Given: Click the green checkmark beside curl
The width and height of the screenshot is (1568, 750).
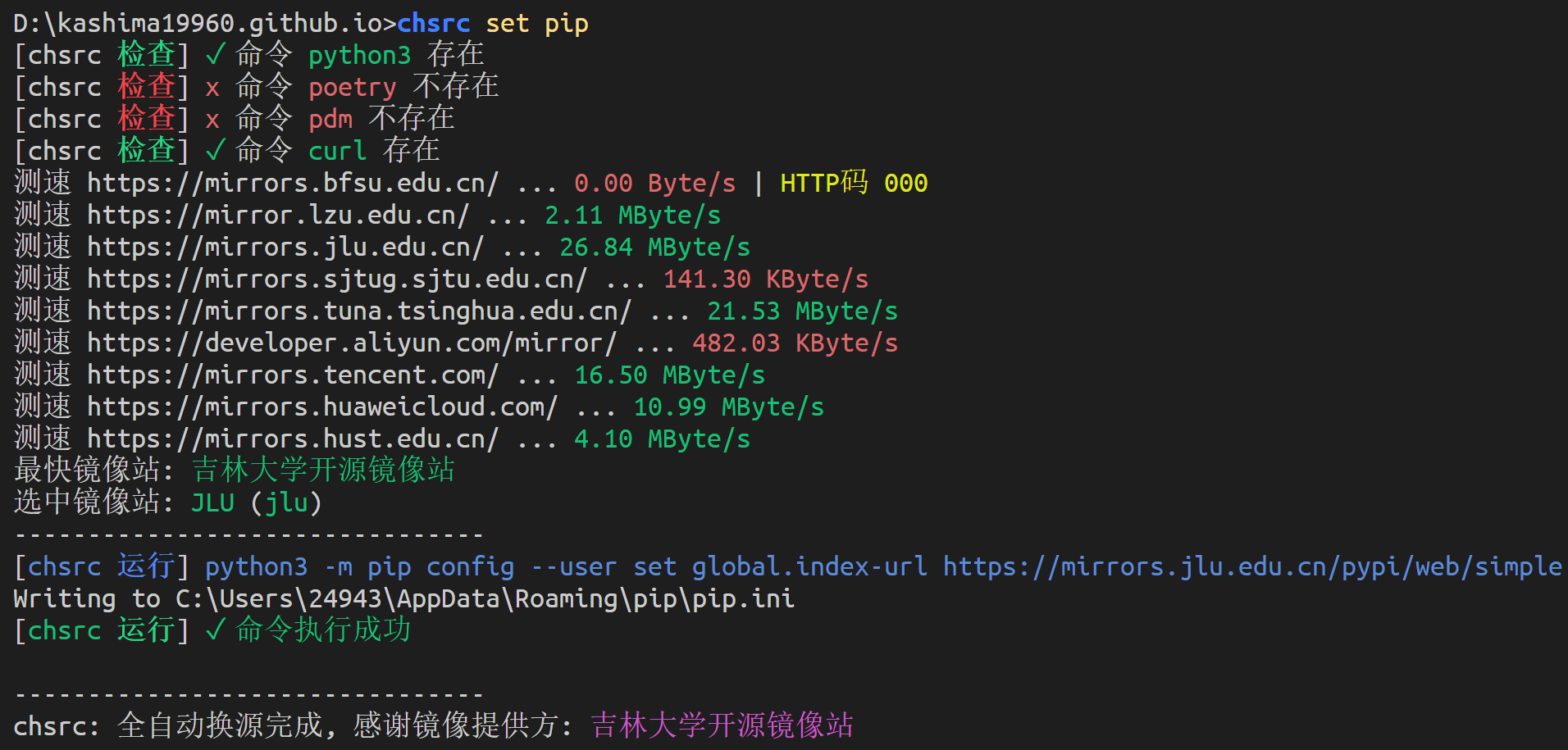Looking at the screenshot, I should point(215,151).
